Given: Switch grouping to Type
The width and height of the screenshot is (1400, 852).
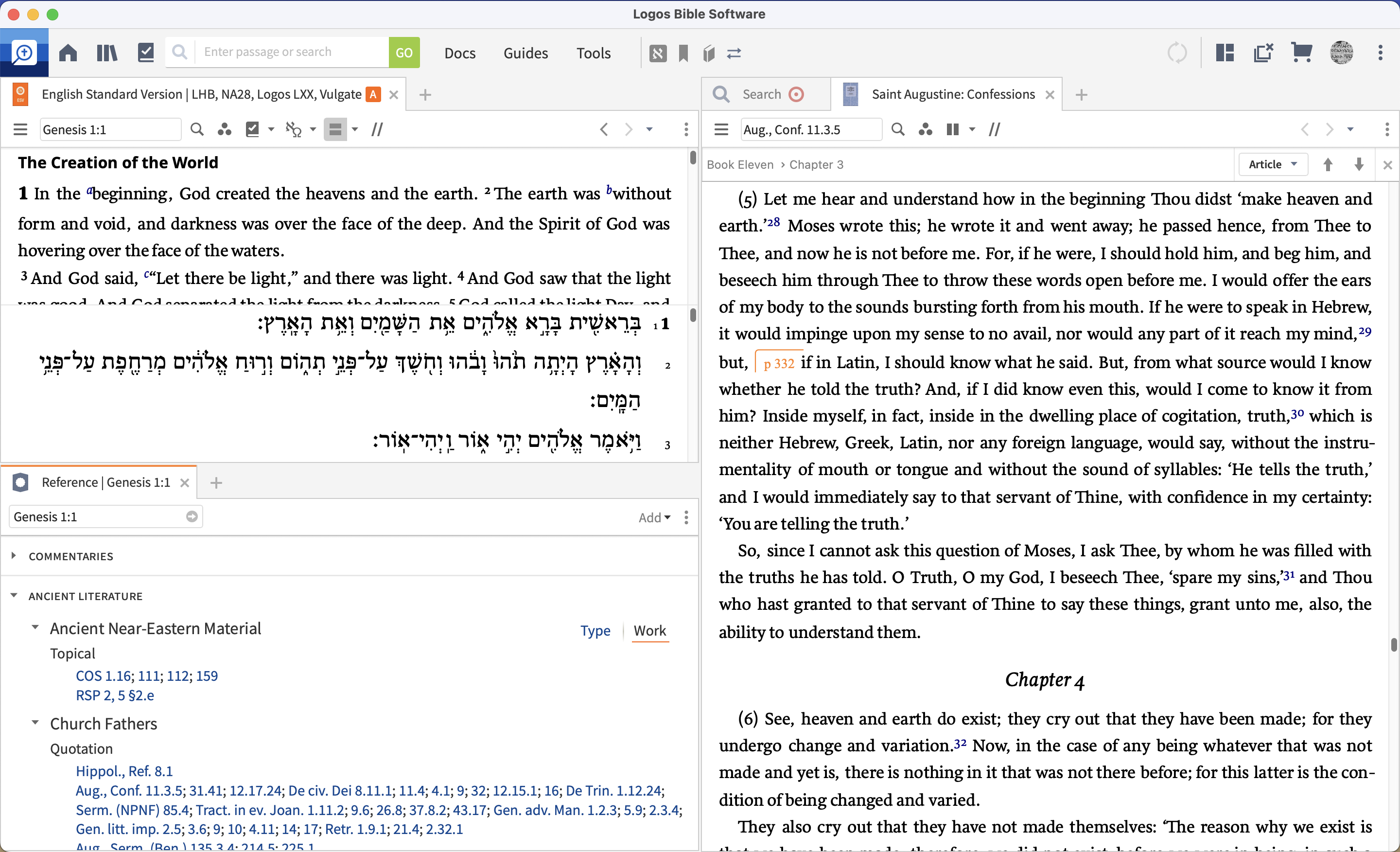Looking at the screenshot, I should click(595, 630).
